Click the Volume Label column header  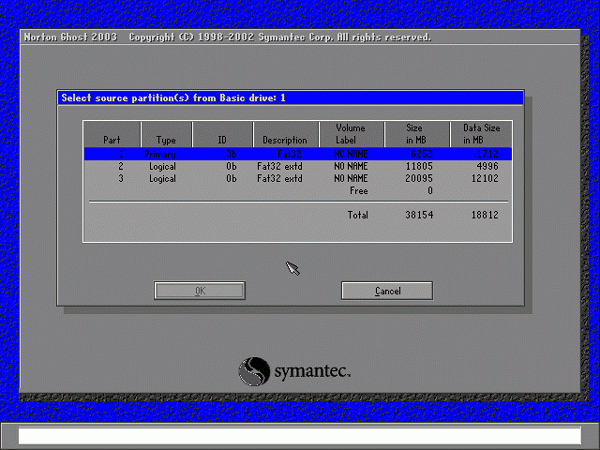click(x=351, y=134)
